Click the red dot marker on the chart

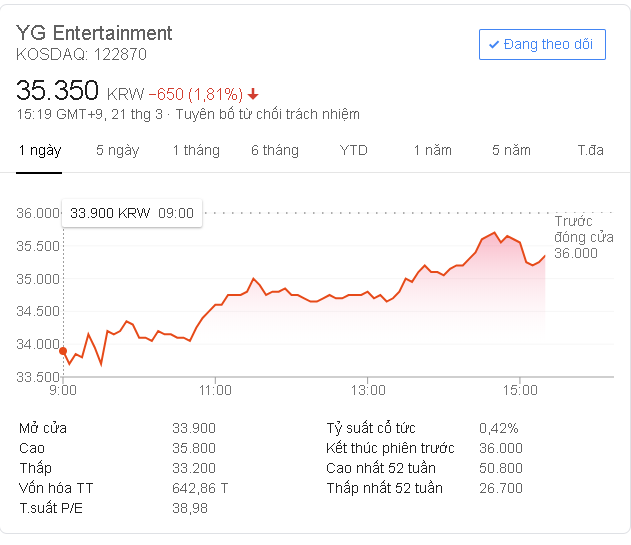(x=63, y=351)
